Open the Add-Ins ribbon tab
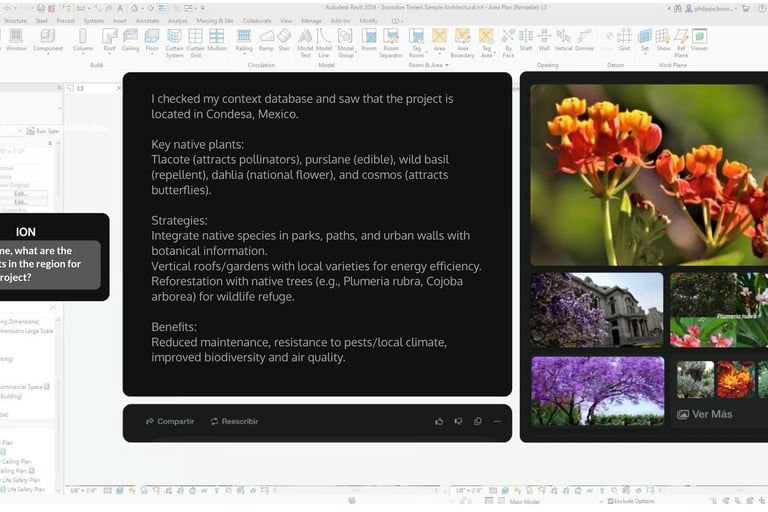The image size is (768, 512). tap(341, 21)
